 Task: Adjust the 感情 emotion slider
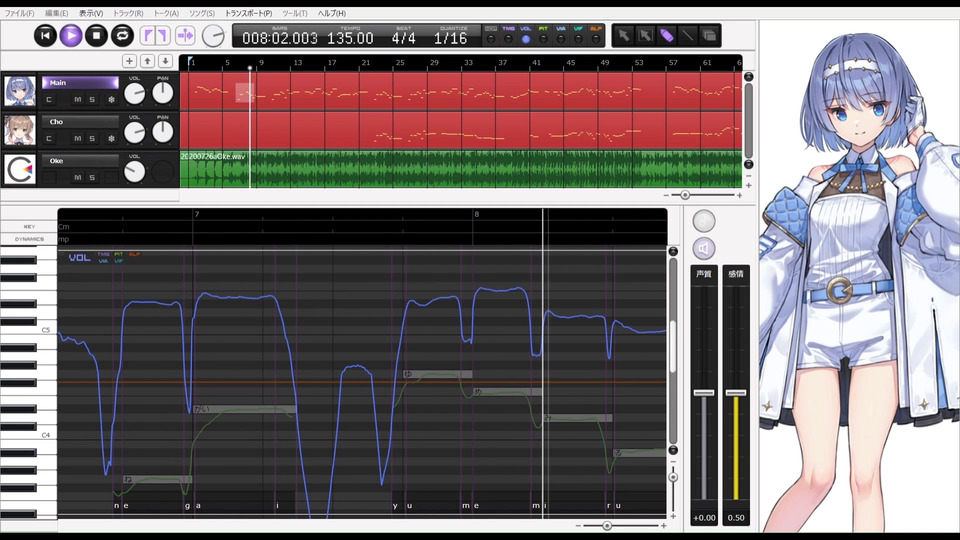[736, 392]
